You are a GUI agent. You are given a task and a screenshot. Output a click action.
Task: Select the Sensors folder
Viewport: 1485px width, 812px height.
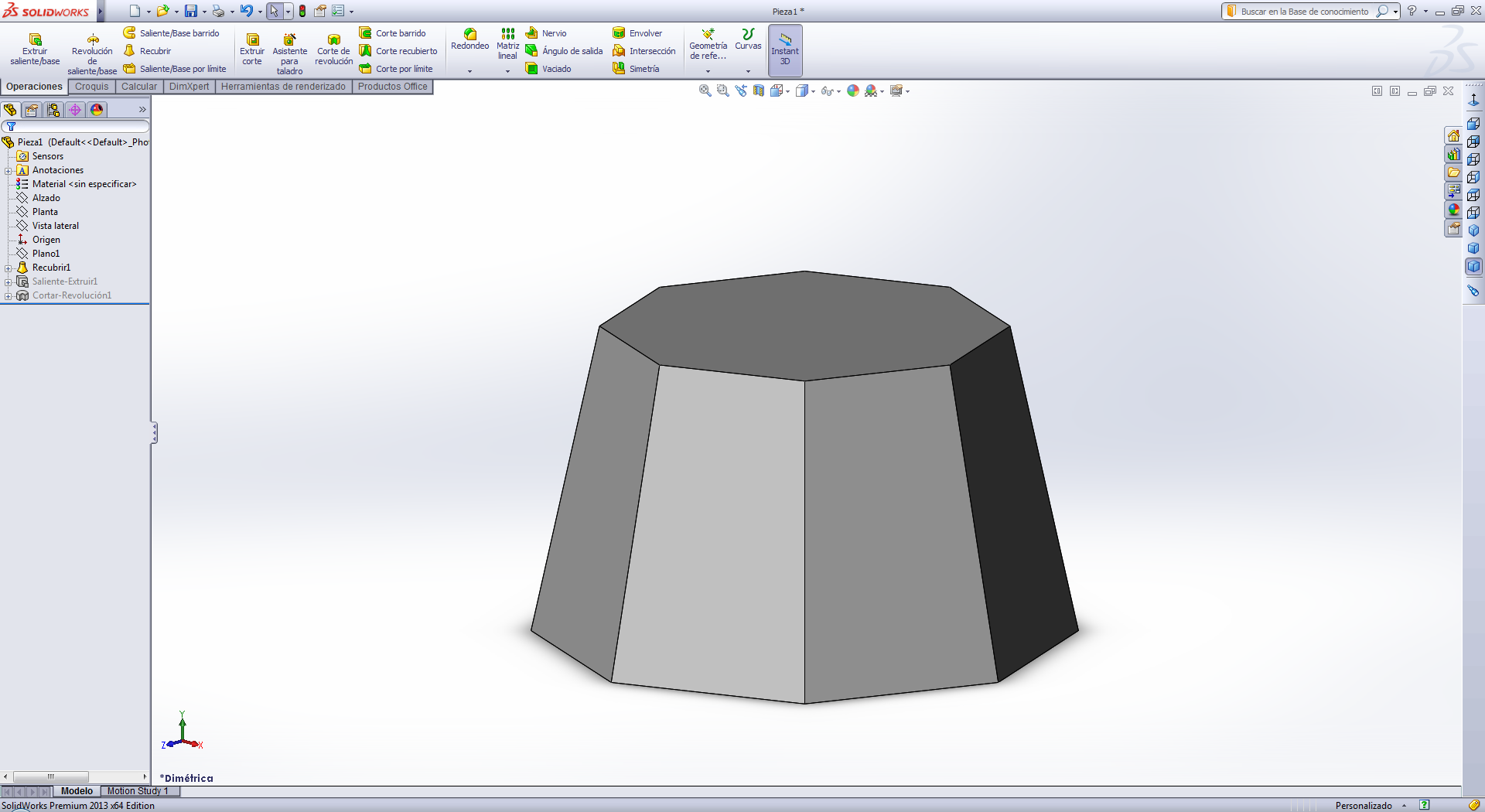pyautogui.click(x=47, y=156)
